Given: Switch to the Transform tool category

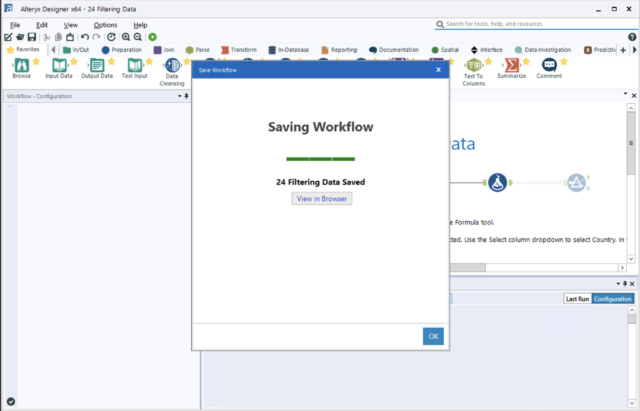Looking at the screenshot, I should point(239,50).
